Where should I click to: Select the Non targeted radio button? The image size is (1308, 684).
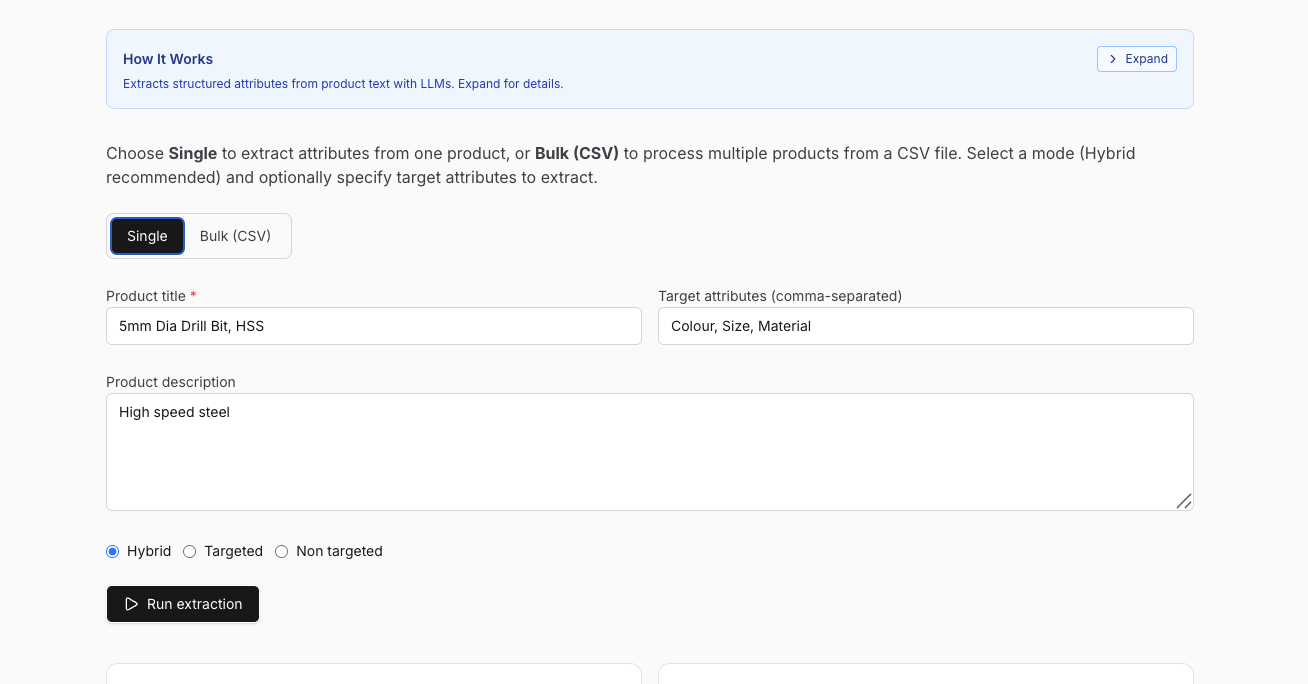click(x=282, y=551)
